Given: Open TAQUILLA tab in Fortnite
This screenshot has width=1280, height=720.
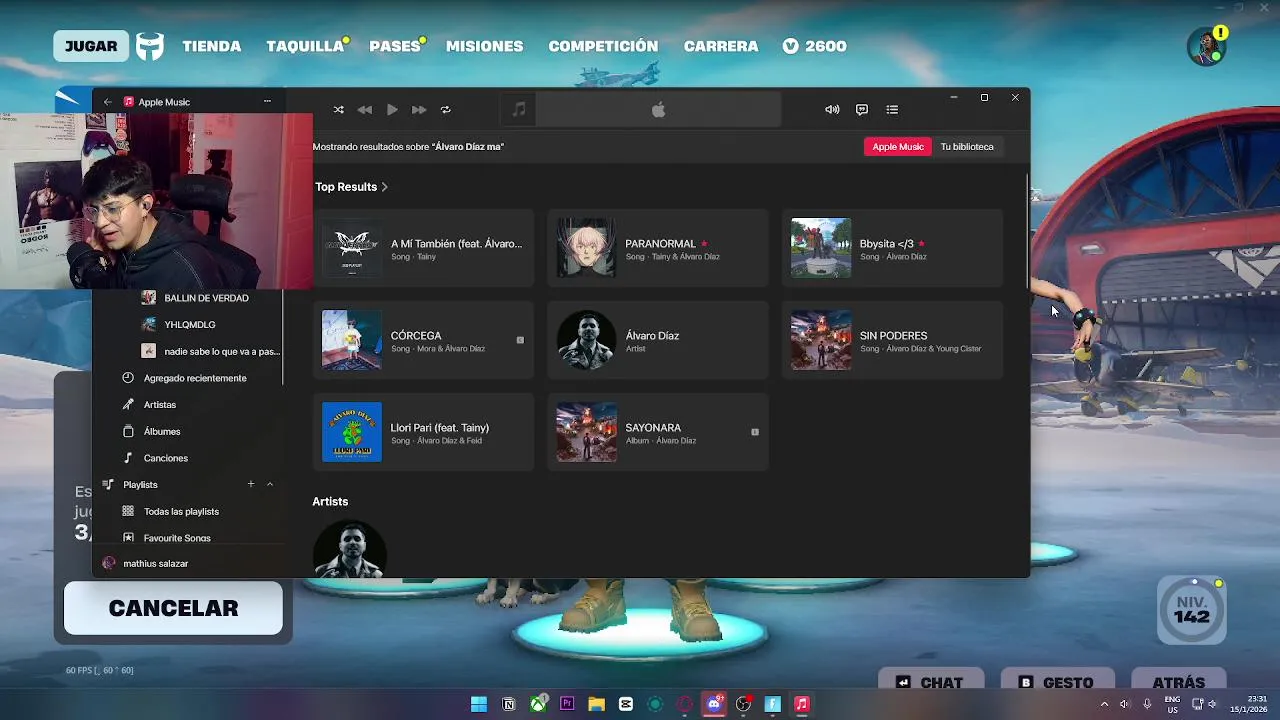Looking at the screenshot, I should point(305,46).
